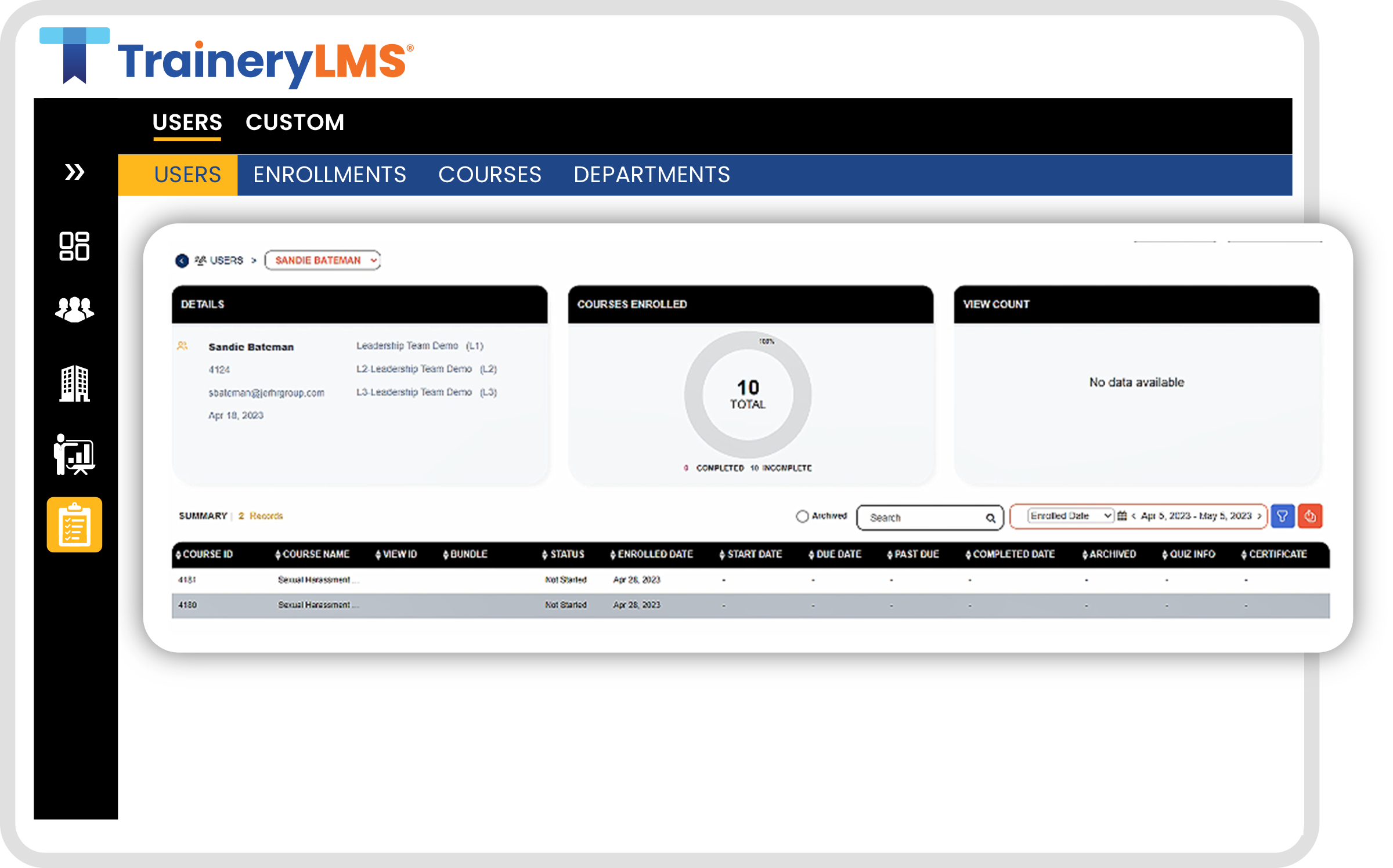Select course row 4181
Image resolution: width=1393 pixels, height=868 pixels.
[750, 580]
